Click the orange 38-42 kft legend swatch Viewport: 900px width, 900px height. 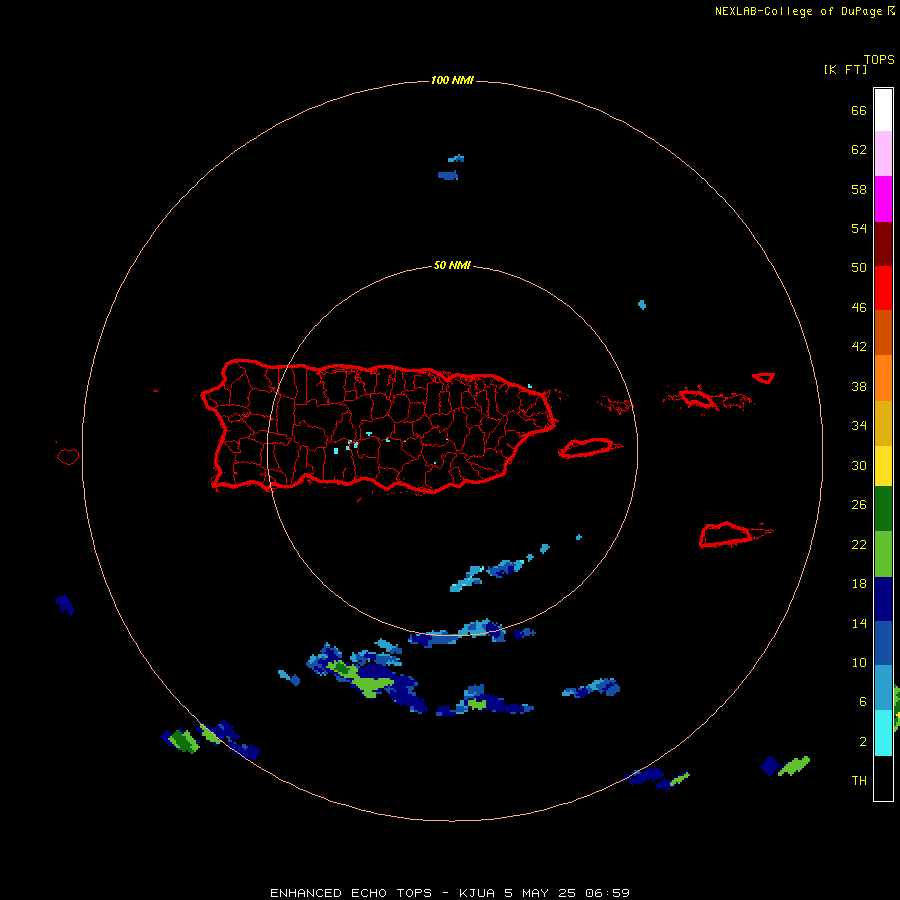coord(883,378)
